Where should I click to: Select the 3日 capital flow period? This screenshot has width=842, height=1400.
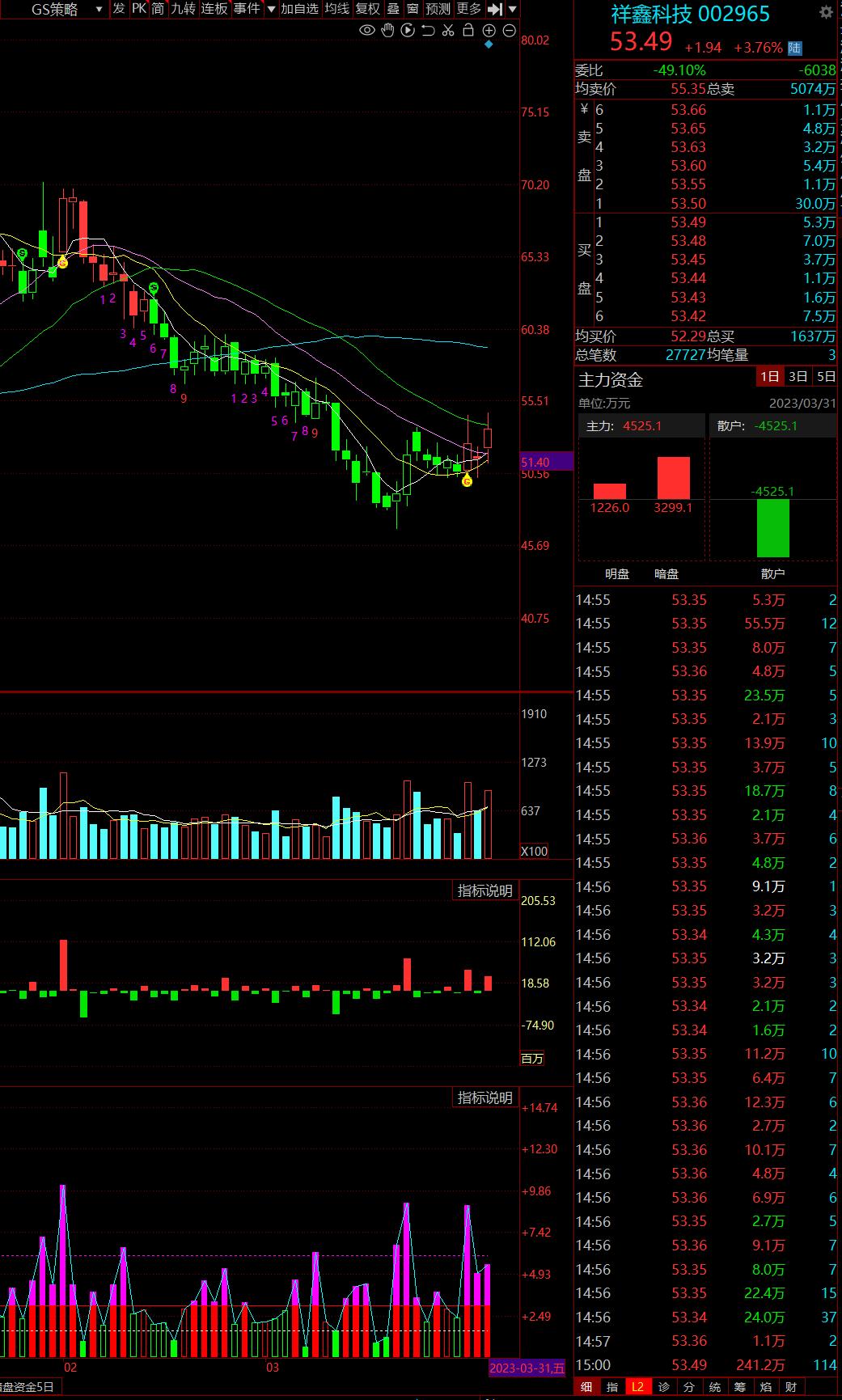coord(798,376)
